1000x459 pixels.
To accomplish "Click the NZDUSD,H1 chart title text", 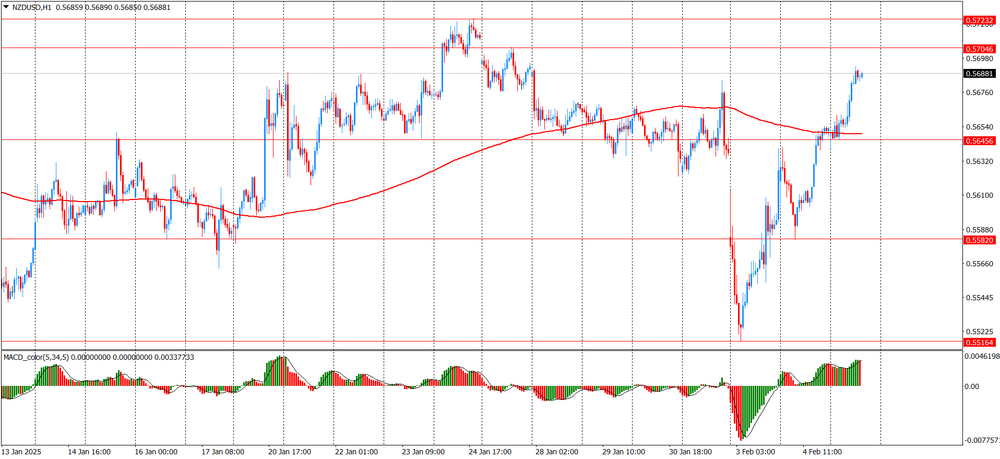I will tap(39, 7).
